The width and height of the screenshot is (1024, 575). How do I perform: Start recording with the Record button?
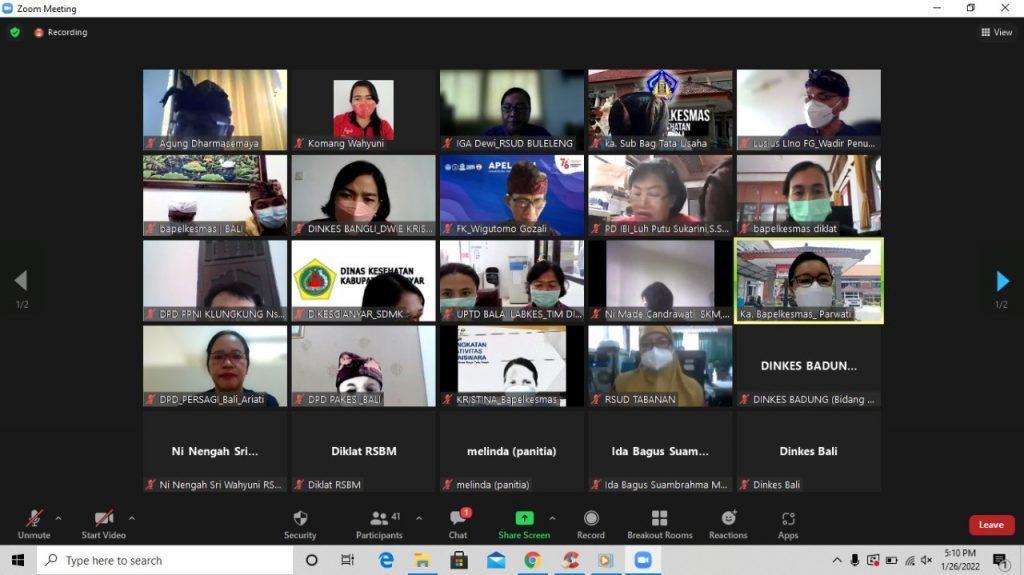click(x=591, y=519)
